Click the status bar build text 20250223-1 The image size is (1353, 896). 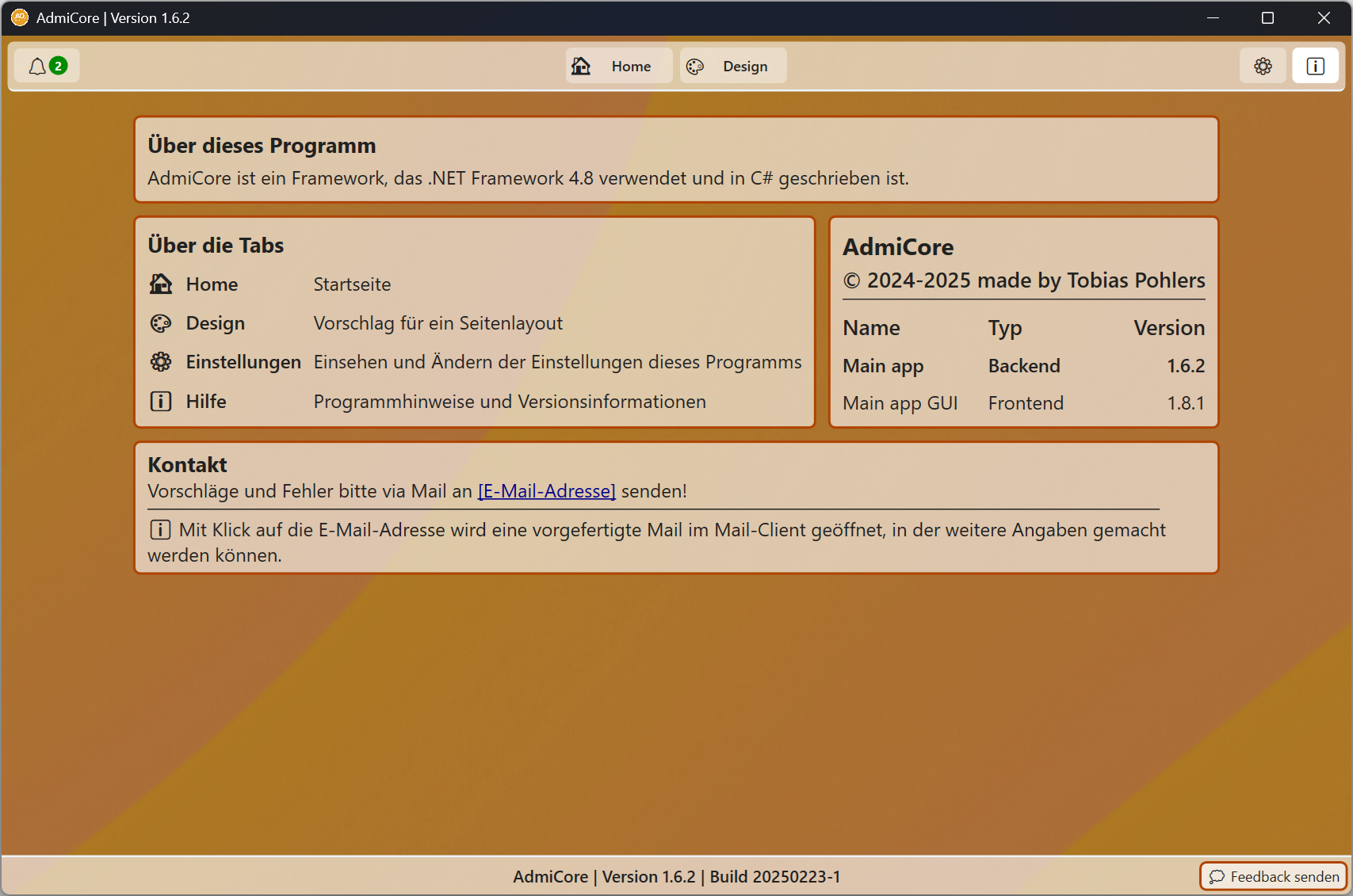[797, 877]
